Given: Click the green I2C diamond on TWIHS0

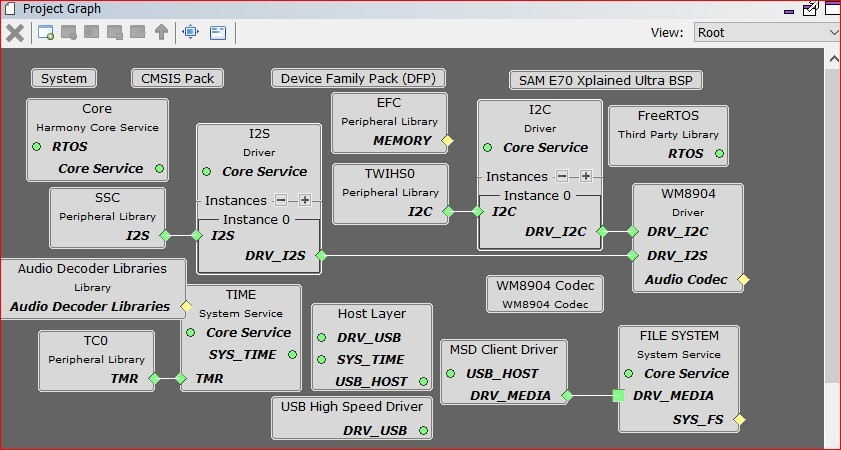Looking at the screenshot, I should pyautogui.click(x=448, y=212).
